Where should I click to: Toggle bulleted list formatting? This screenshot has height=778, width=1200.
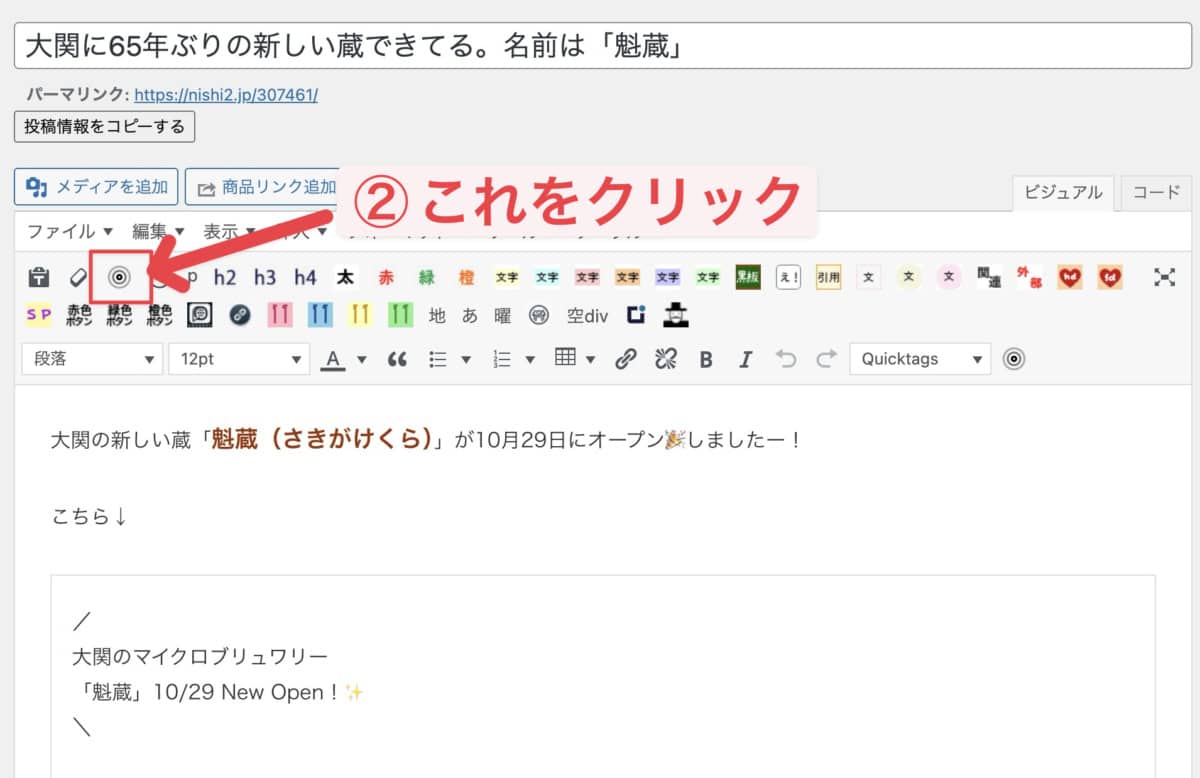point(438,359)
